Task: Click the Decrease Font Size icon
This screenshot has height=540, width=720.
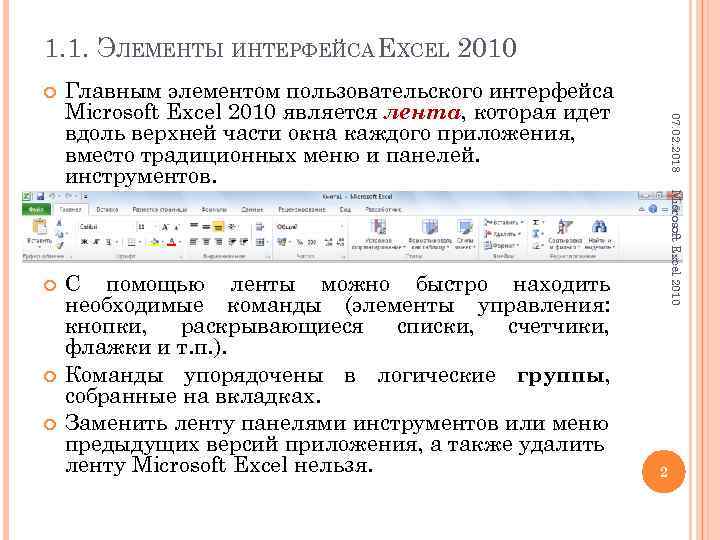Action: tap(176, 227)
